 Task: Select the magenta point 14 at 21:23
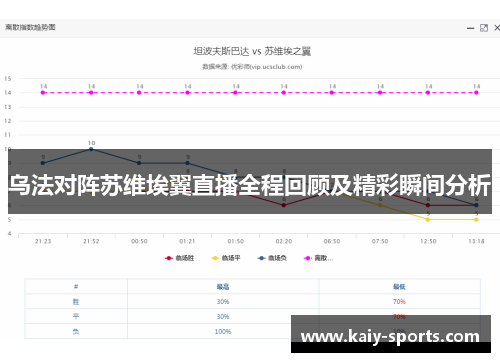(x=43, y=93)
